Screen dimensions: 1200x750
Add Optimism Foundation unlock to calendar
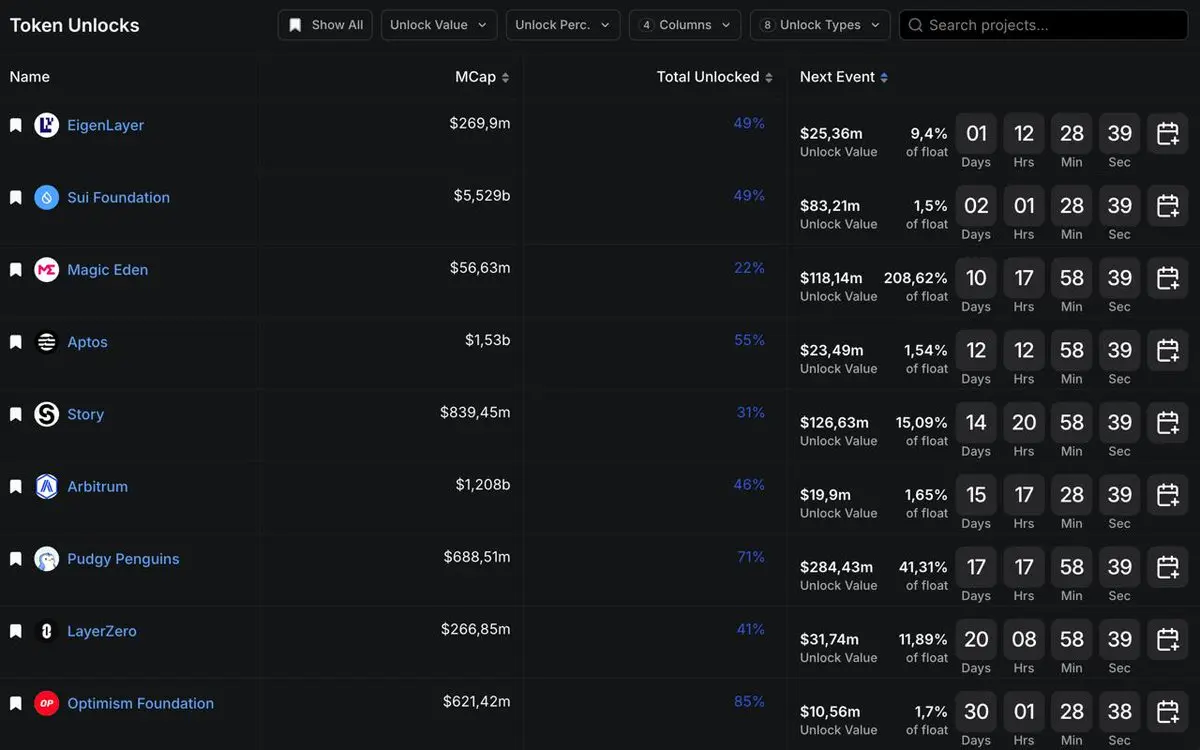(1167, 712)
